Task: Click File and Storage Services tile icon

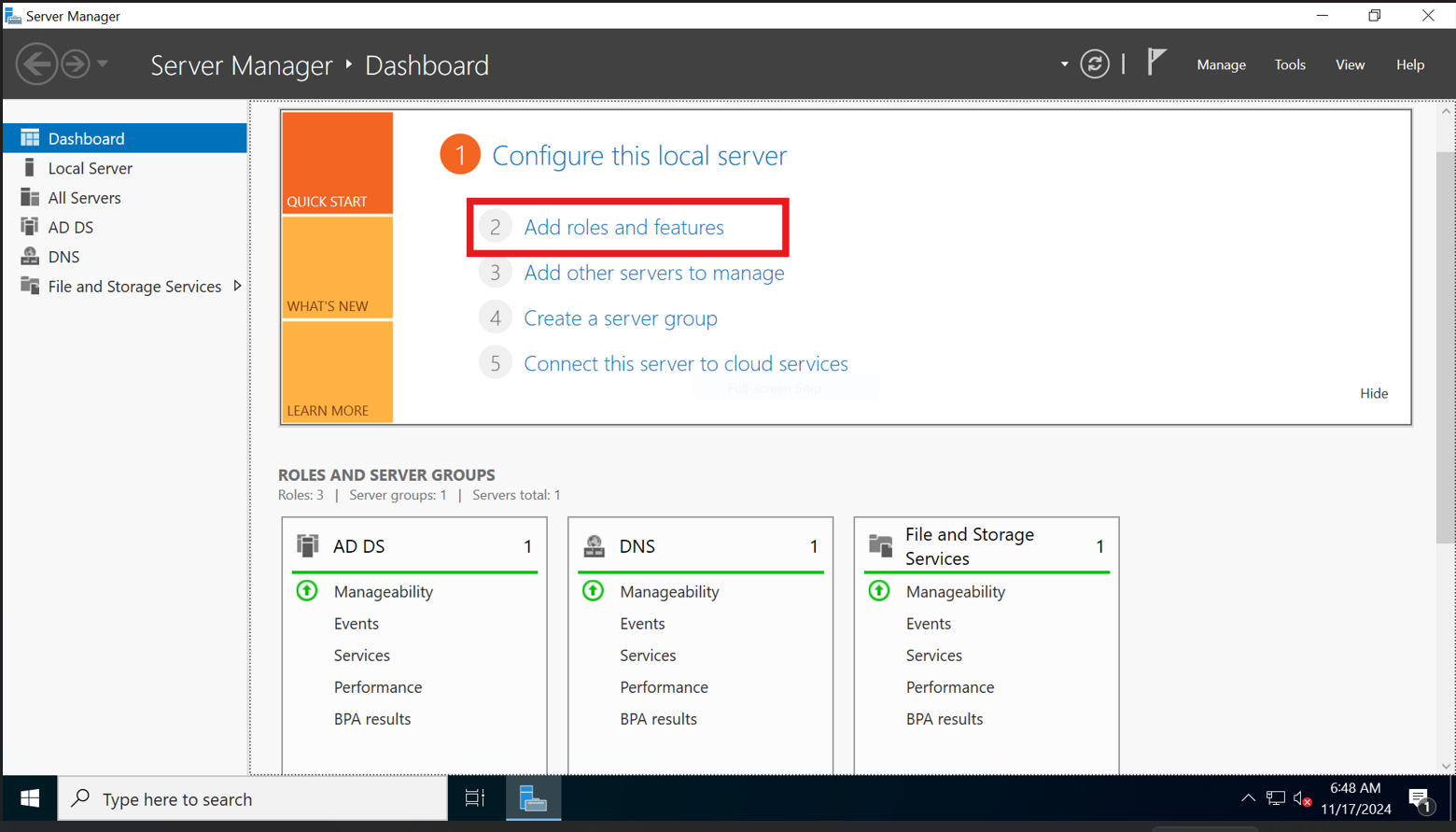Action: pos(880,545)
